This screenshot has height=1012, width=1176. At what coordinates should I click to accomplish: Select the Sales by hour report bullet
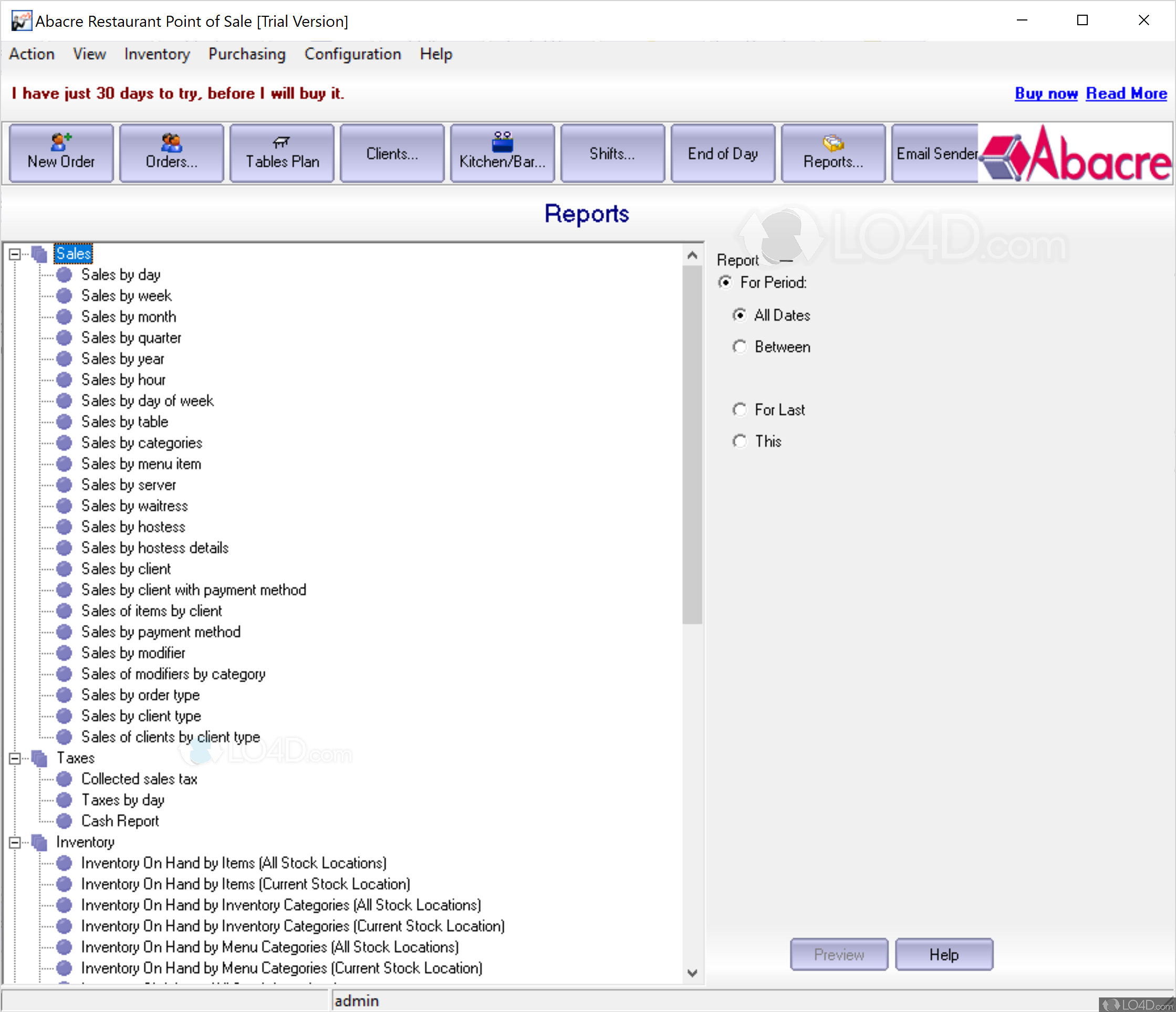coord(64,380)
